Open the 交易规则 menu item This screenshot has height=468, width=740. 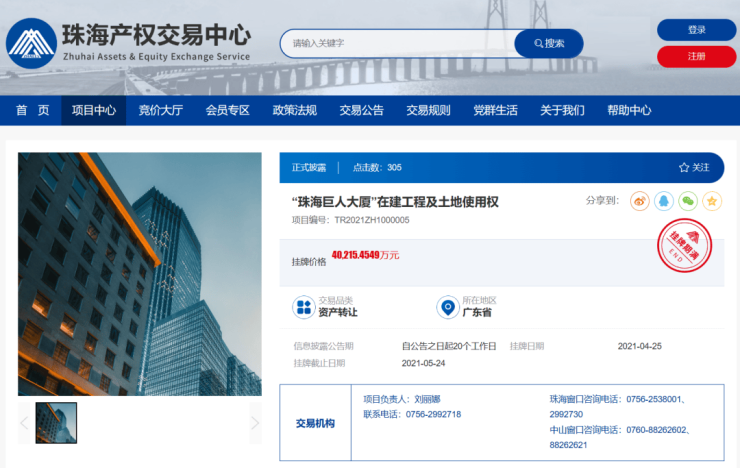point(429,110)
